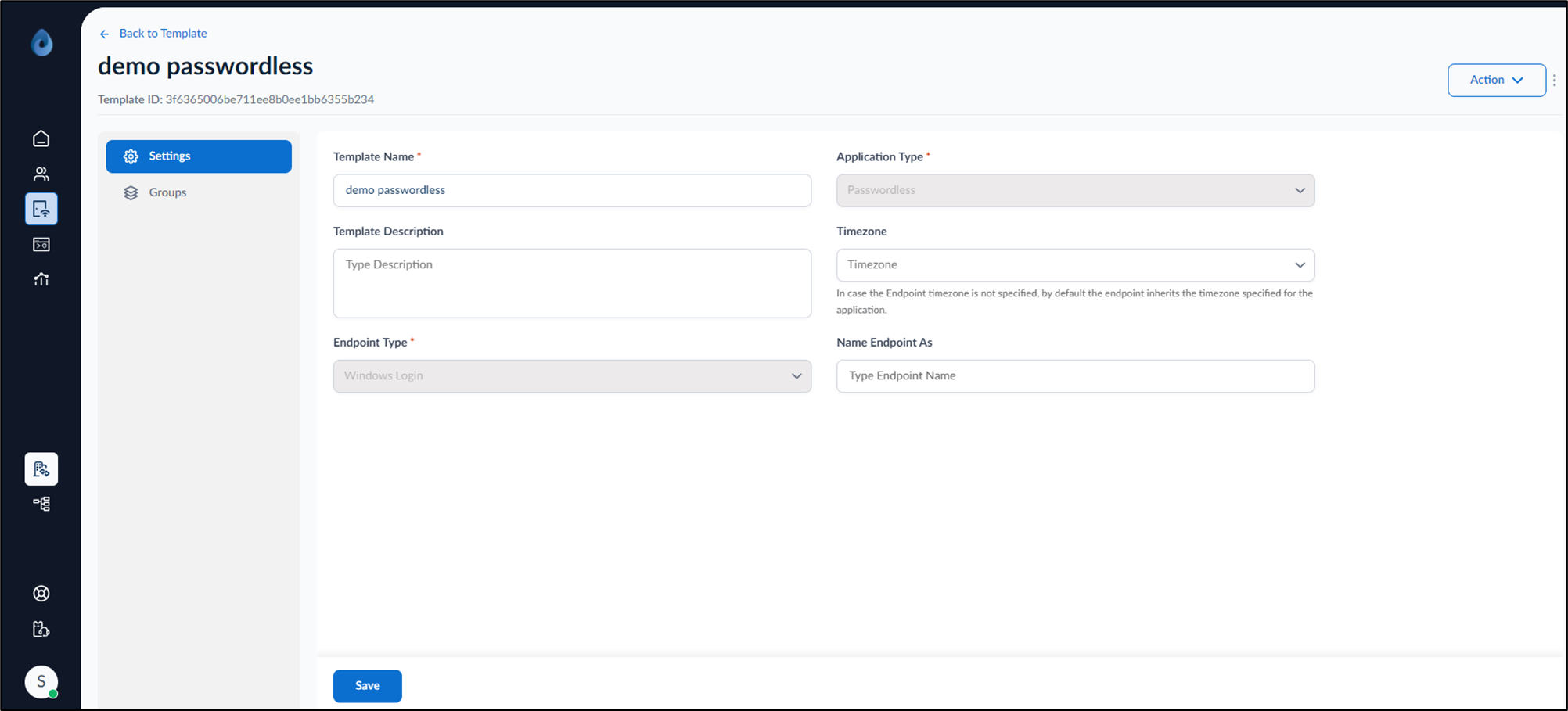Open the lifebuoy support icon in the sidebar
Image resolution: width=1568 pixels, height=711 pixels.
41,594
